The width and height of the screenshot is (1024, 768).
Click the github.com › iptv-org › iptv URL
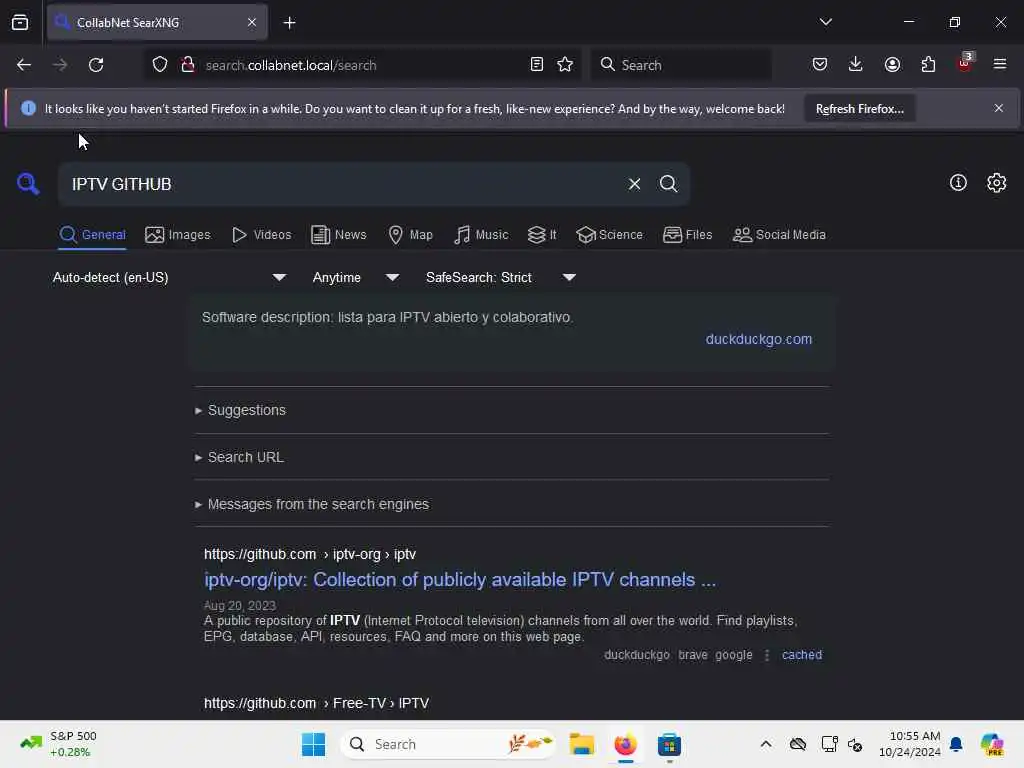(x=310, y=554)
